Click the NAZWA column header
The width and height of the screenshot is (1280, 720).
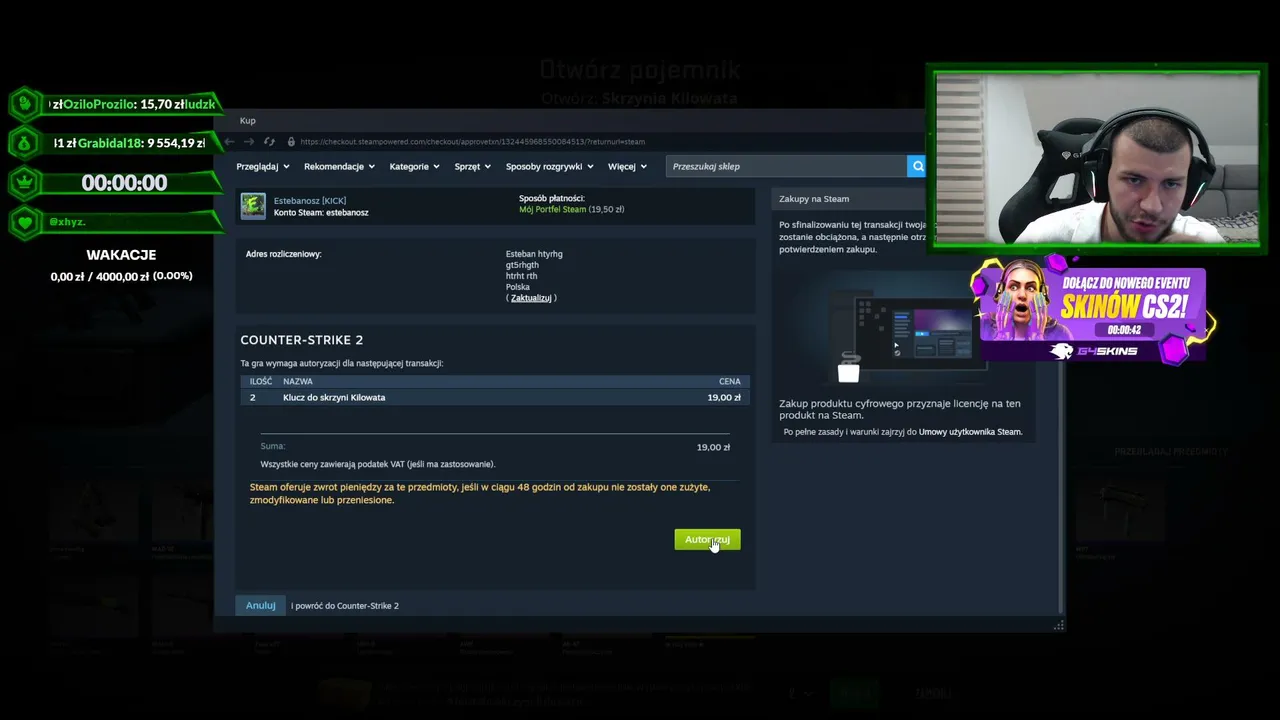tap(298, 381)
